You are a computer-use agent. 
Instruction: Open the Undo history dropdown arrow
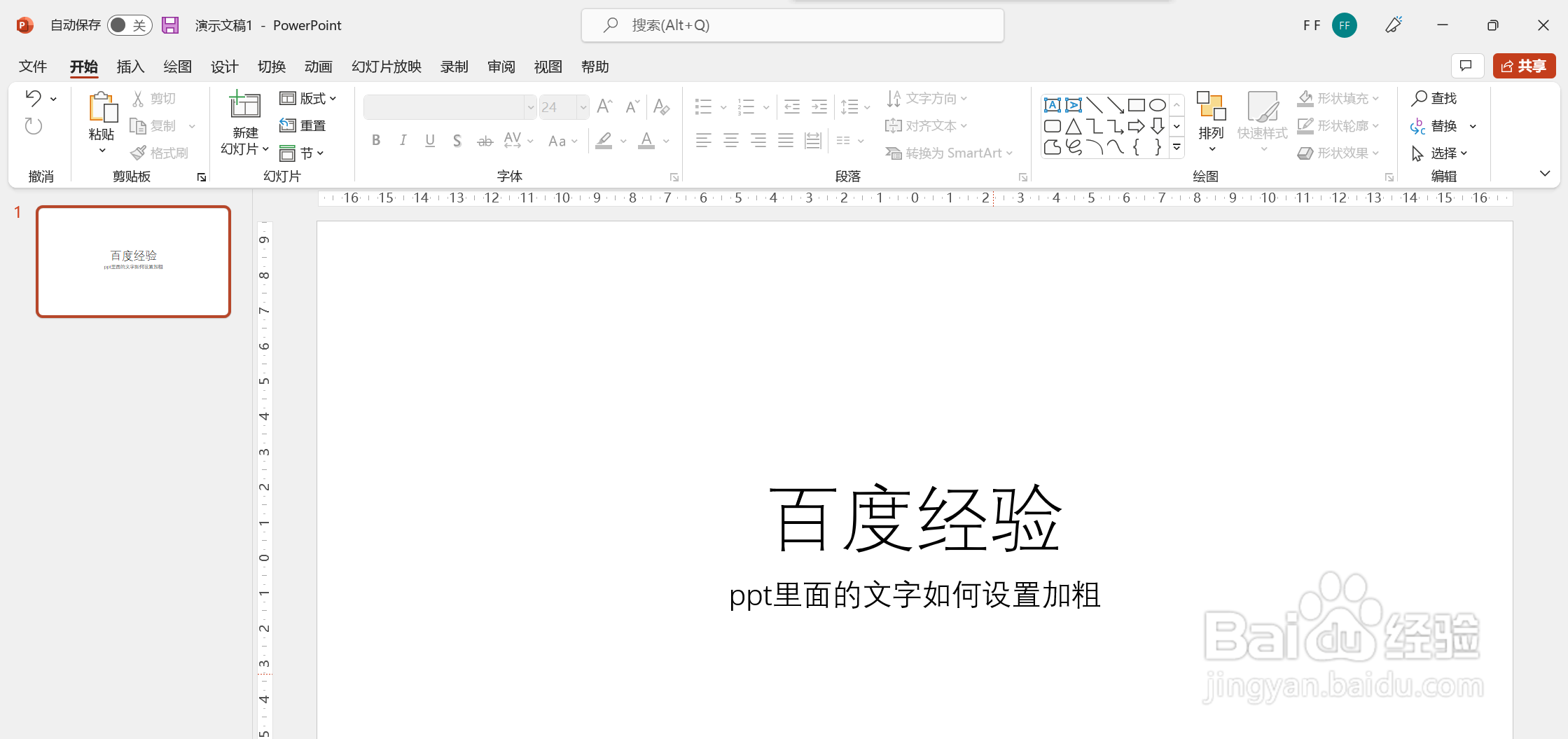(x=53, y=99)
